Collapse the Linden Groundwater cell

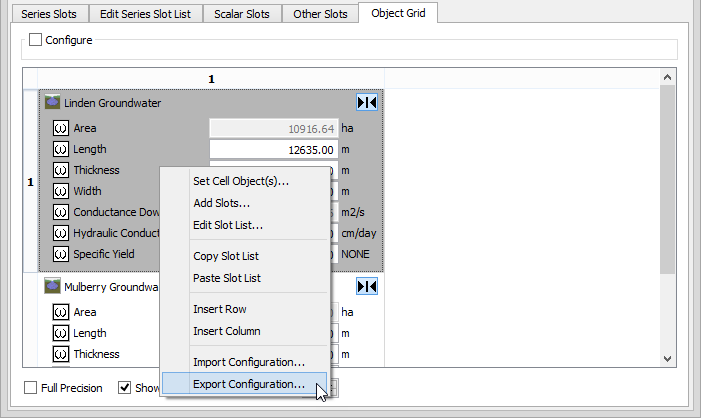pos(367,102)
